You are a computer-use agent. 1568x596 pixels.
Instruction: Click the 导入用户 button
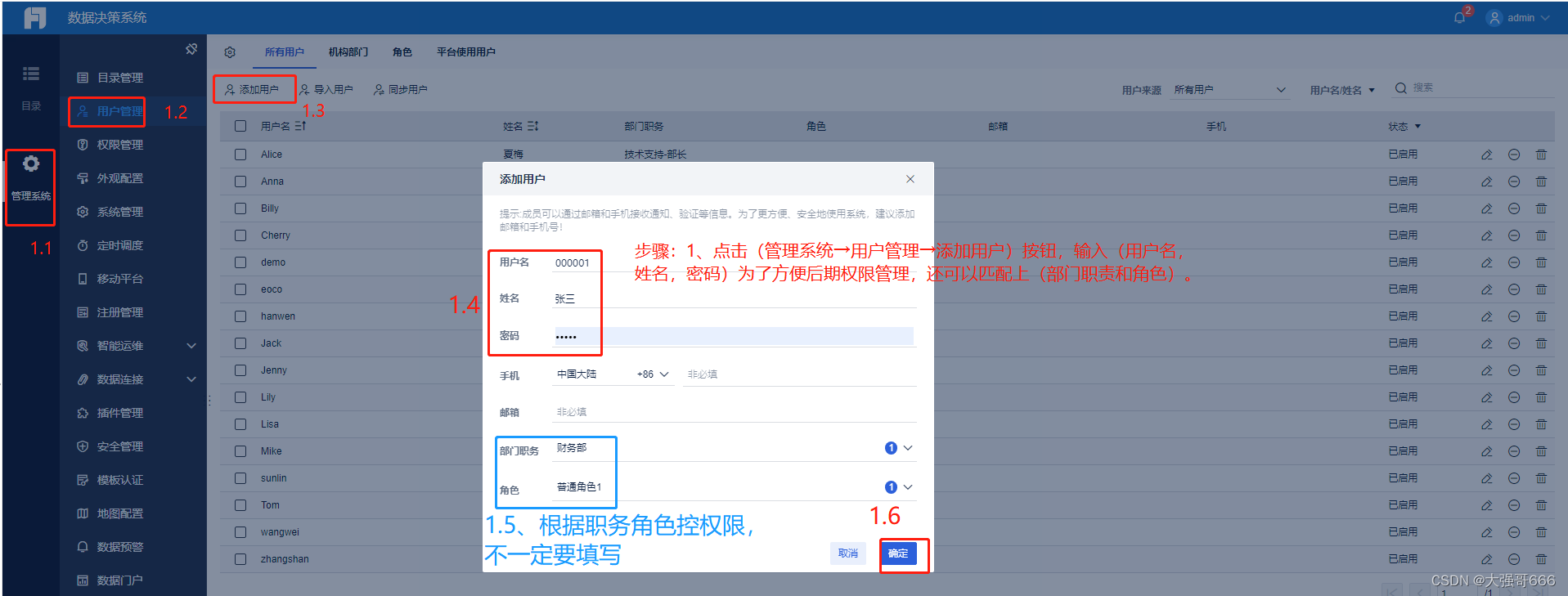tap(326, 90)
